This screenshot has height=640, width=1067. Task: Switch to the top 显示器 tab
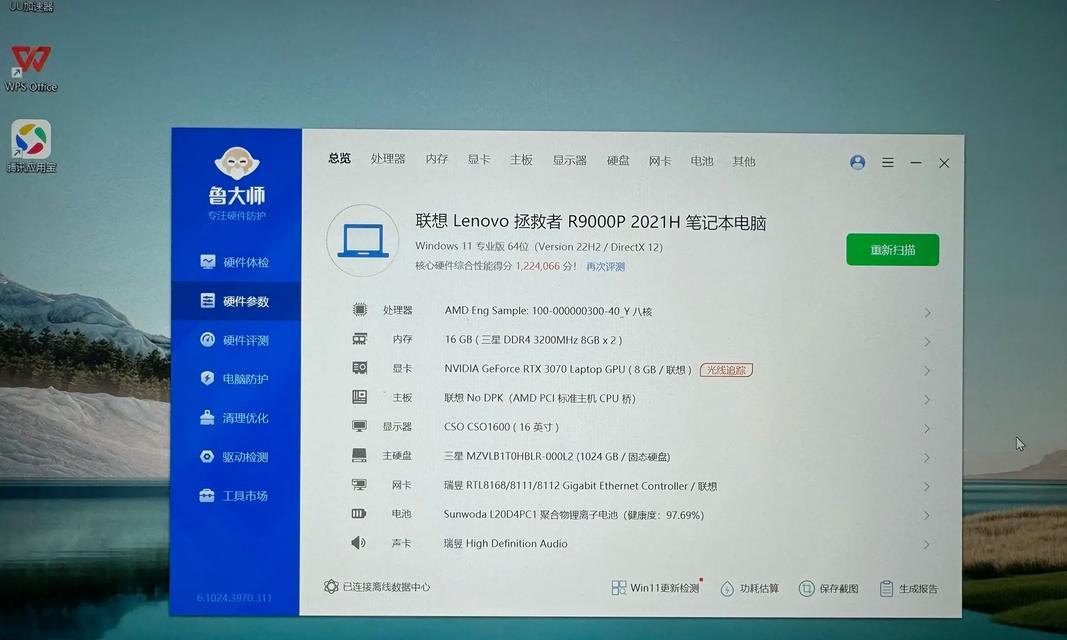click(x=570, y=161)
